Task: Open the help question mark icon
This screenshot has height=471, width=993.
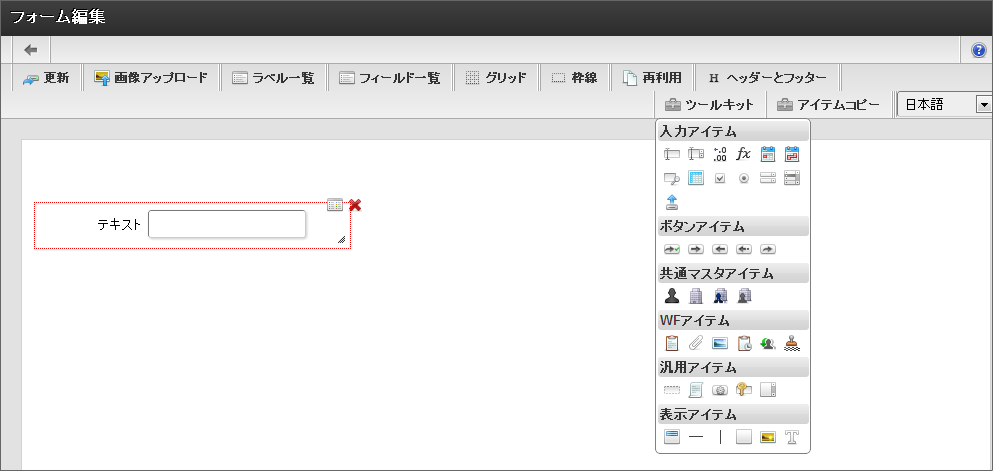Action: pyautogui.click(x=979, y=50)
